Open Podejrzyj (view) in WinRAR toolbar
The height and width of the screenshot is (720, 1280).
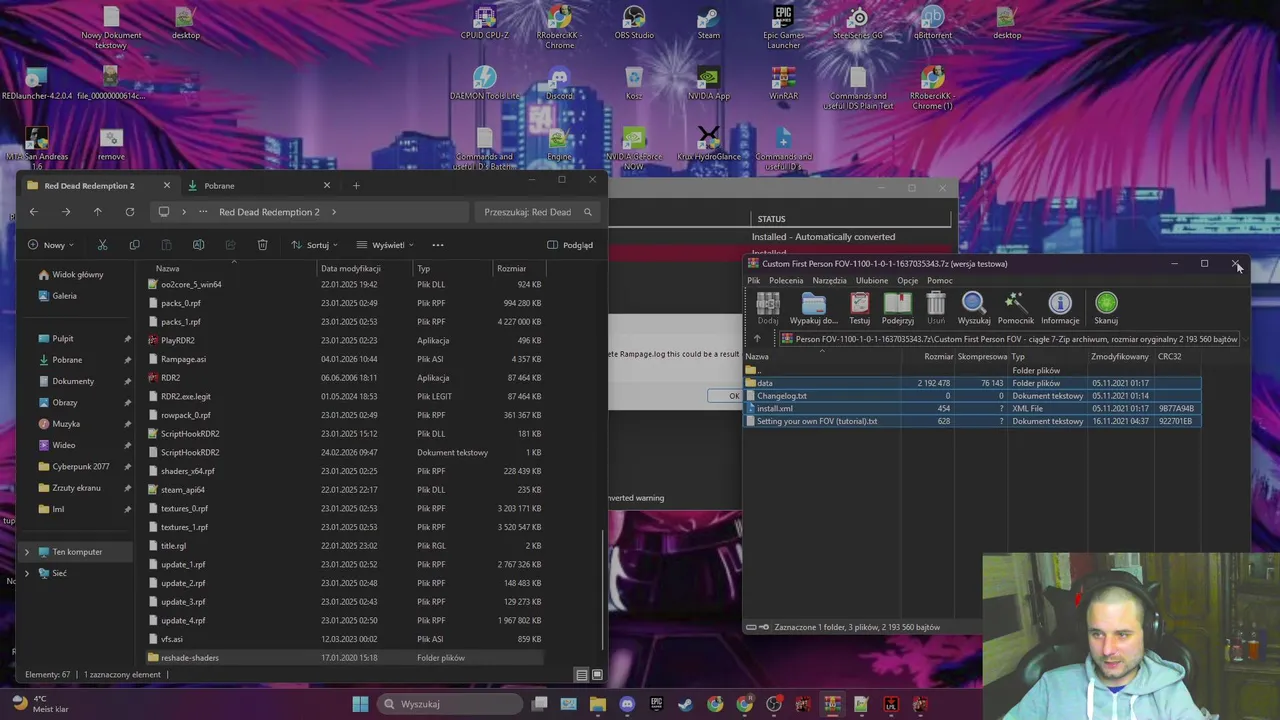pos(898,307)
